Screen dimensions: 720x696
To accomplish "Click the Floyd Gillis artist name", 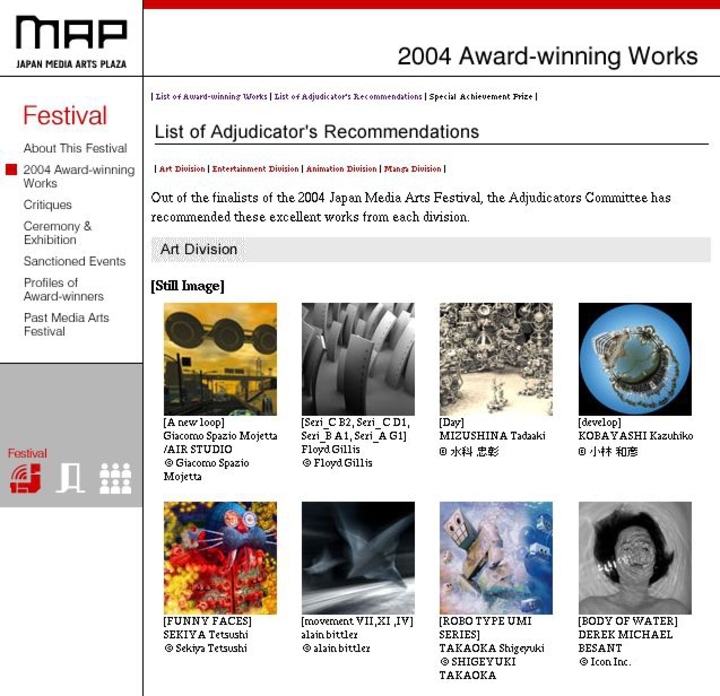I will coord(331,449).
